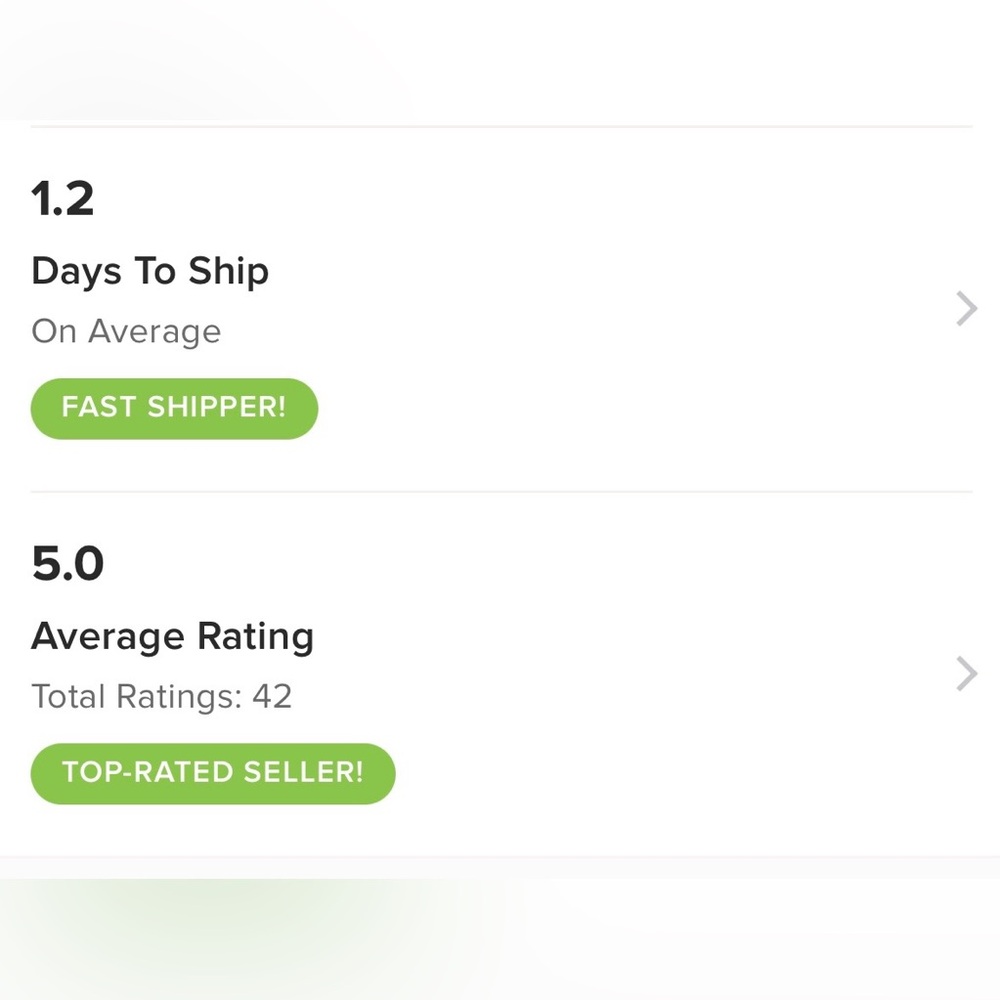Click the On Average subtitle text

(x=126, y=331)
